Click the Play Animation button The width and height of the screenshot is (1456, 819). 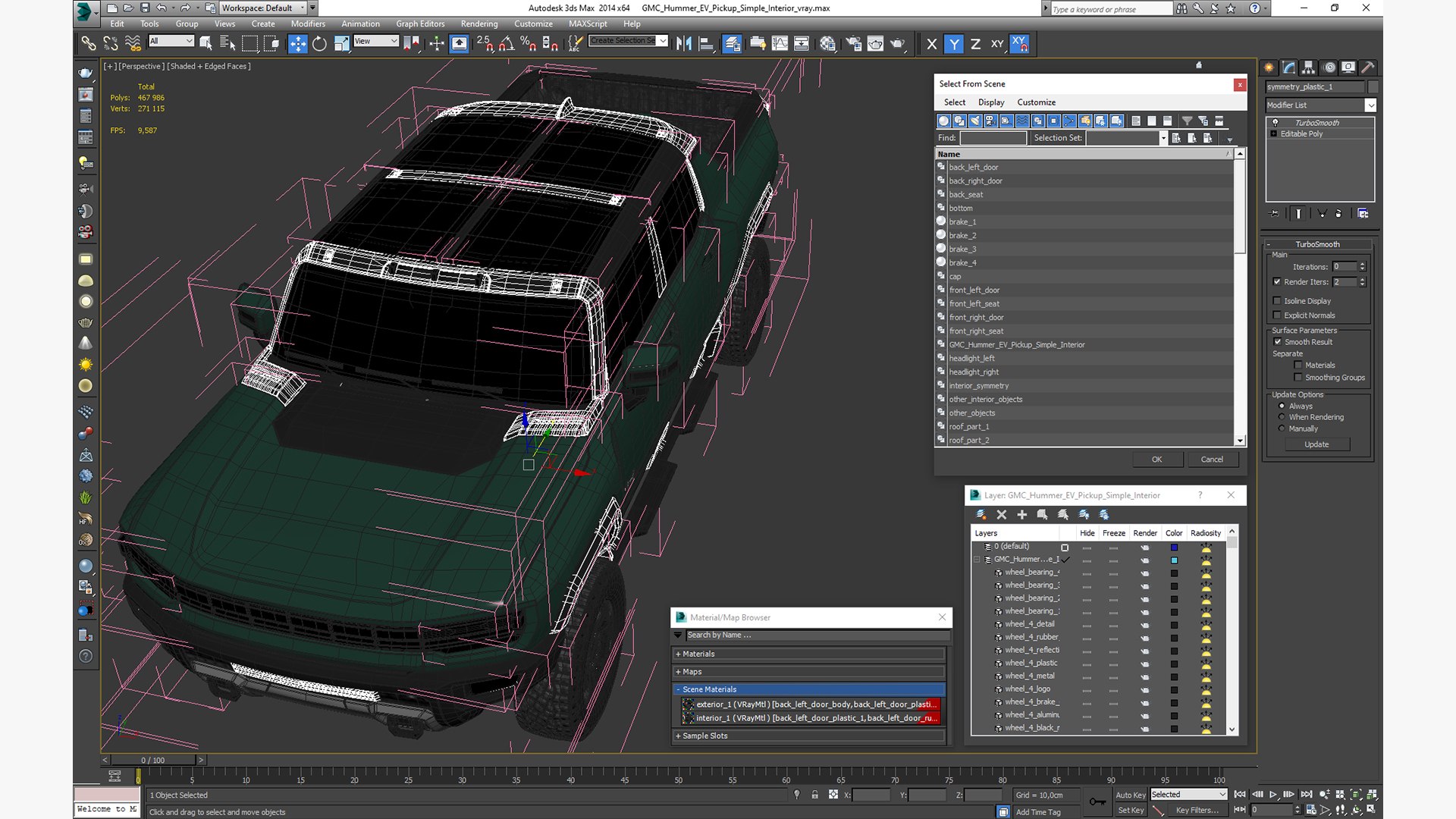coord(1272,794)
